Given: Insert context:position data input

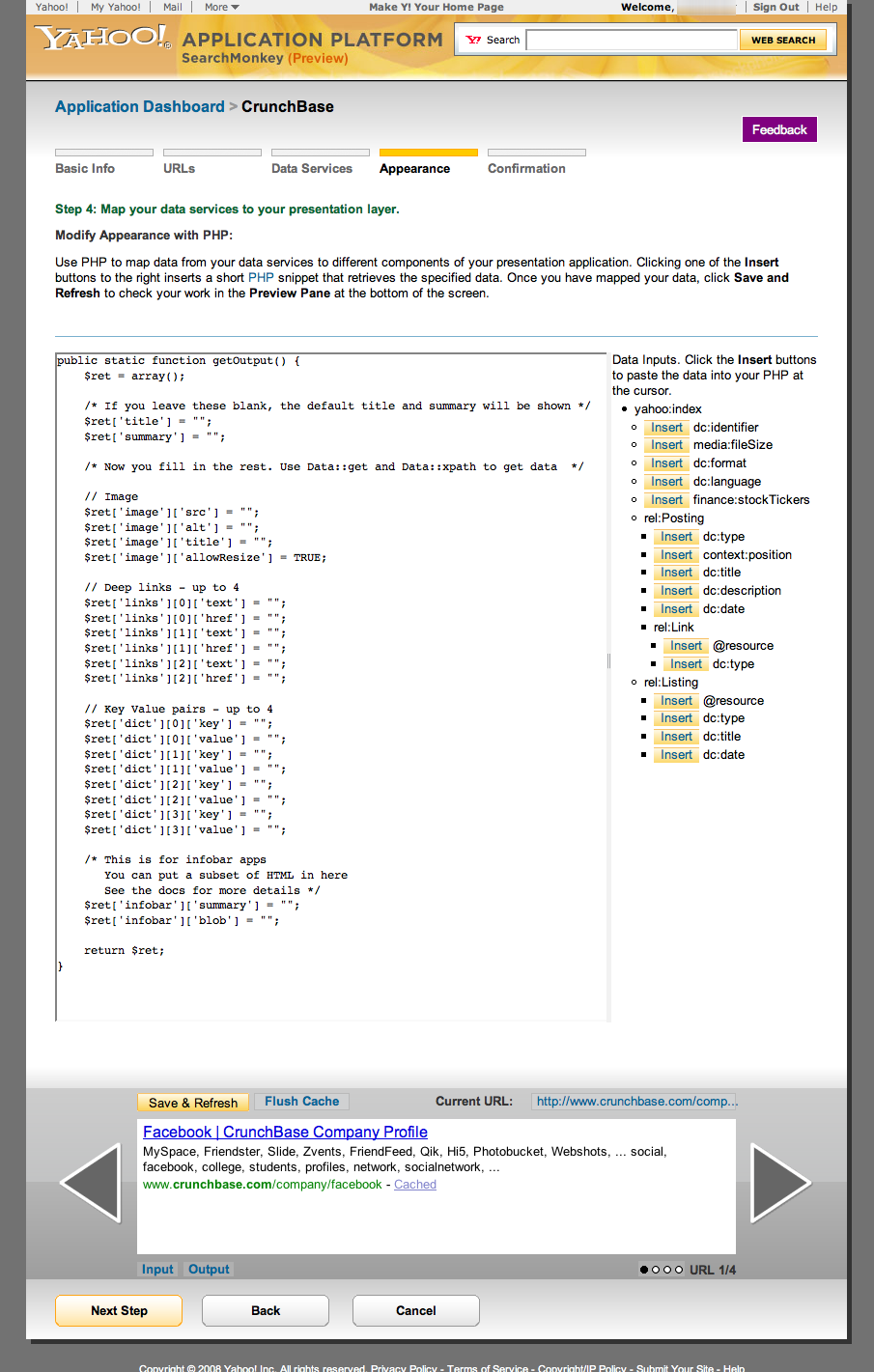Looking at the screenshot, I should point(676,555).
